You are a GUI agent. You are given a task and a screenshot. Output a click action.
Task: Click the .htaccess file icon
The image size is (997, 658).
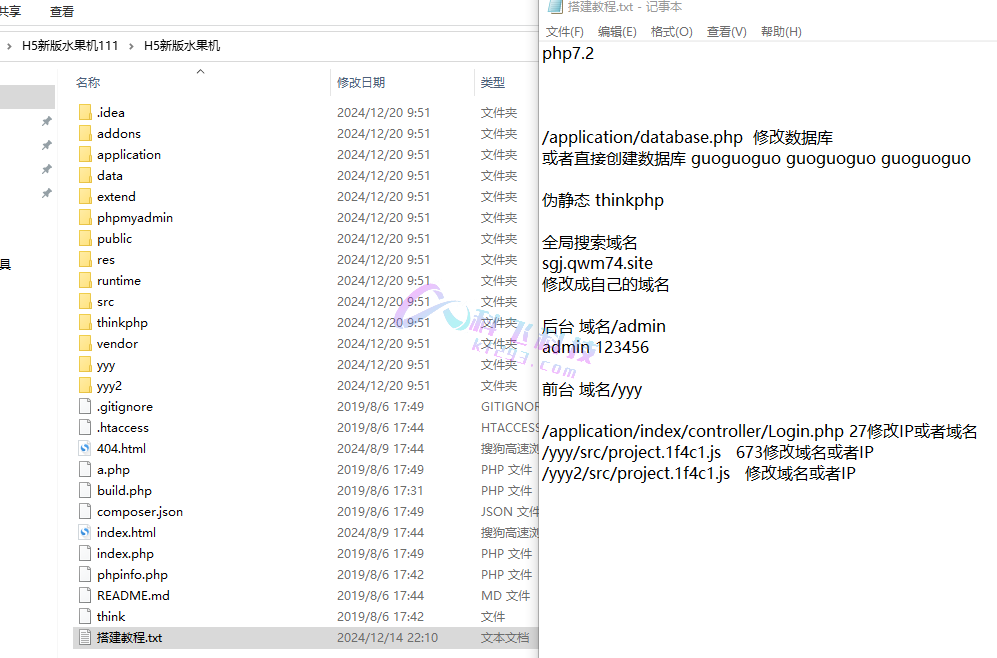(85, 427)
